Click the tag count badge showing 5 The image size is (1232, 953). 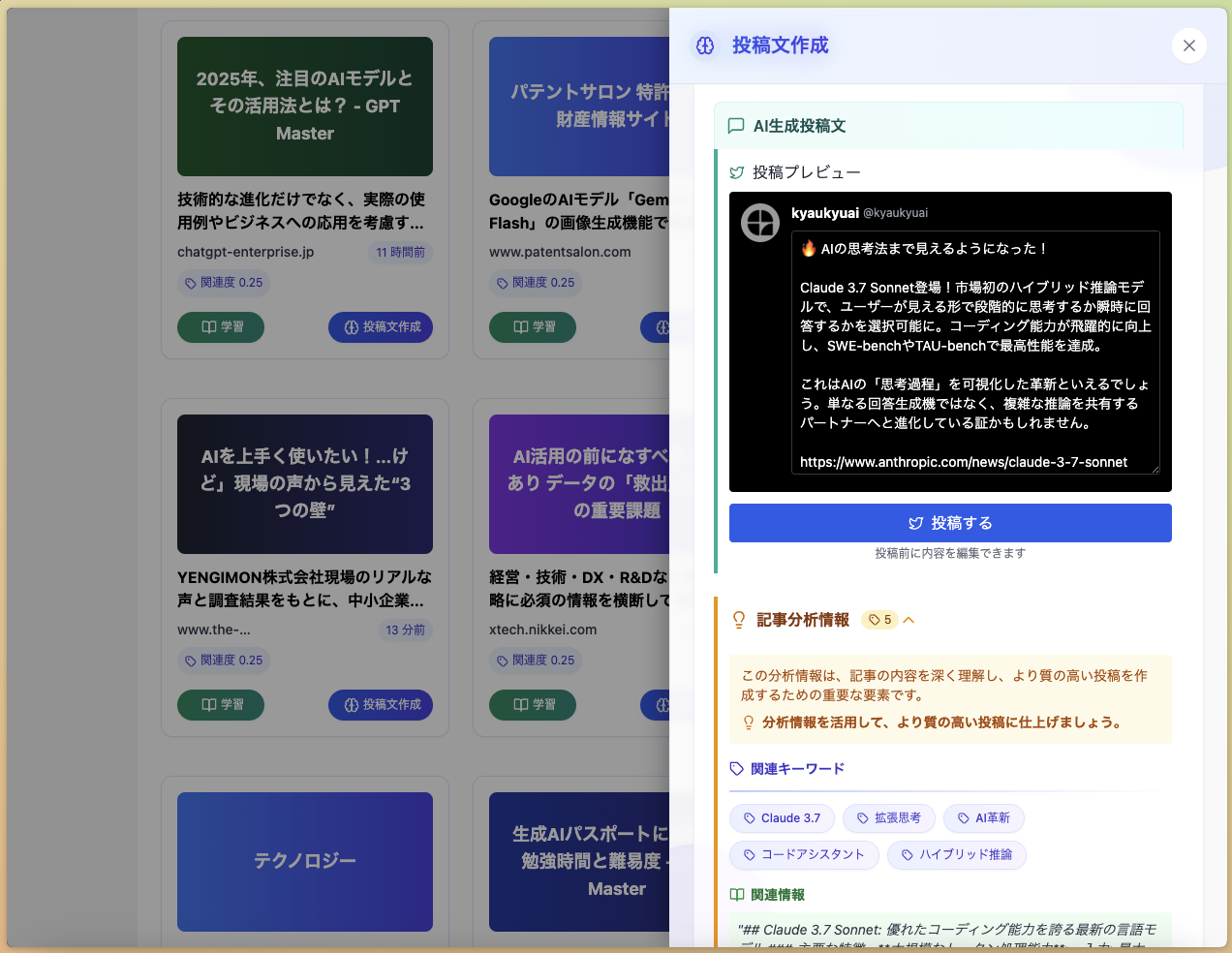coord(879,620)
